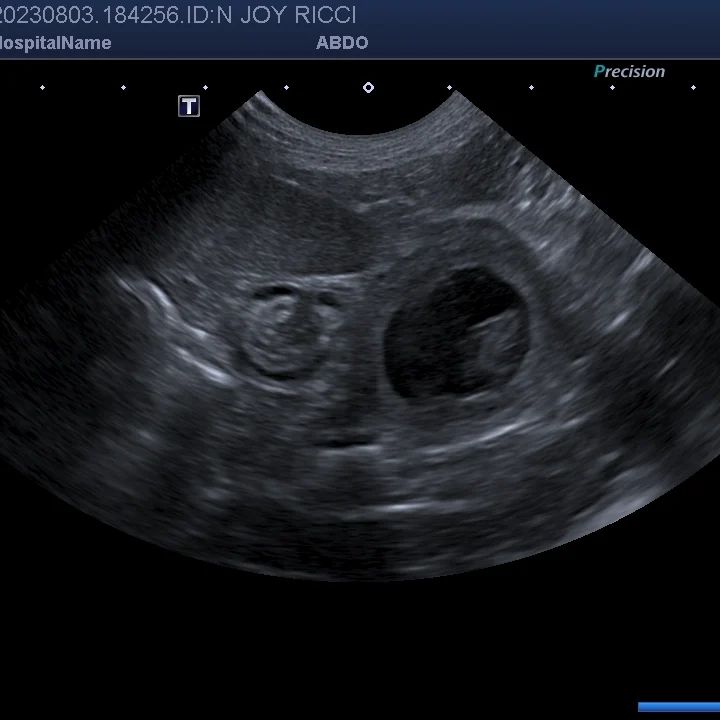This screenshot has height=720, width=720.
Task: Click the concentric ring structure left of center
Action: [x=283, y=330]
